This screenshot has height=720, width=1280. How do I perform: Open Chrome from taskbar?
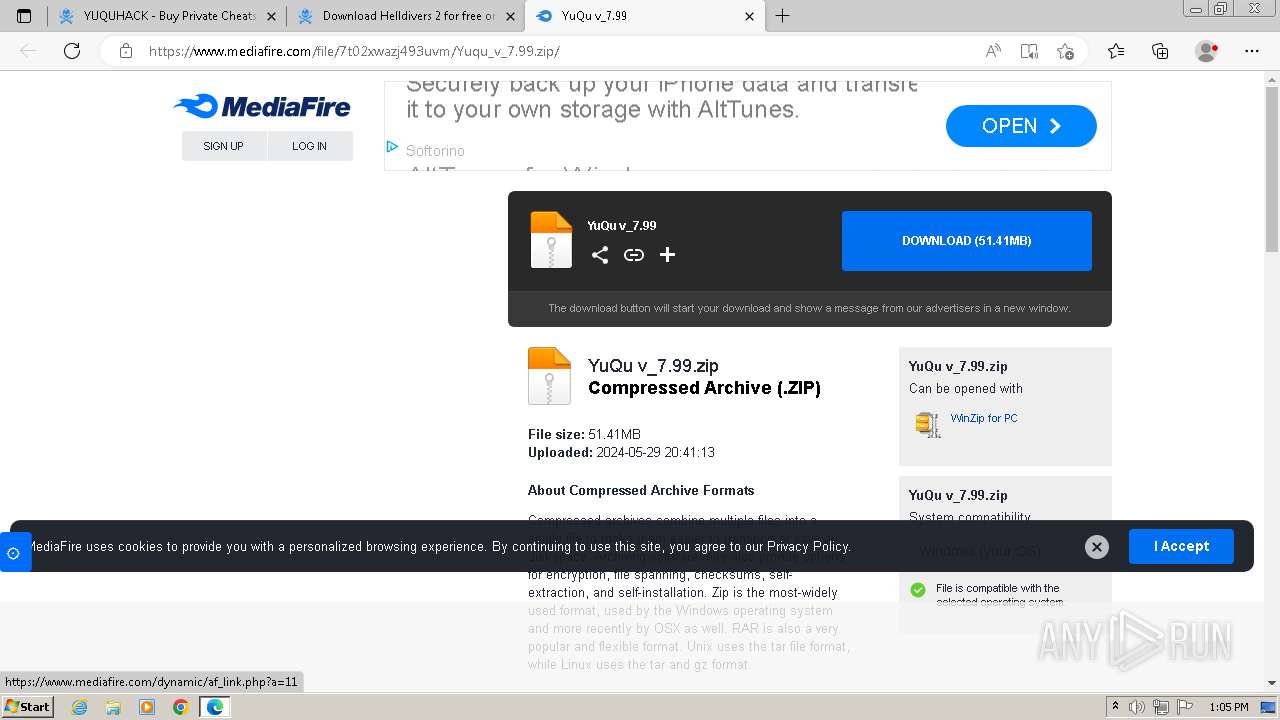click(180, 707)
